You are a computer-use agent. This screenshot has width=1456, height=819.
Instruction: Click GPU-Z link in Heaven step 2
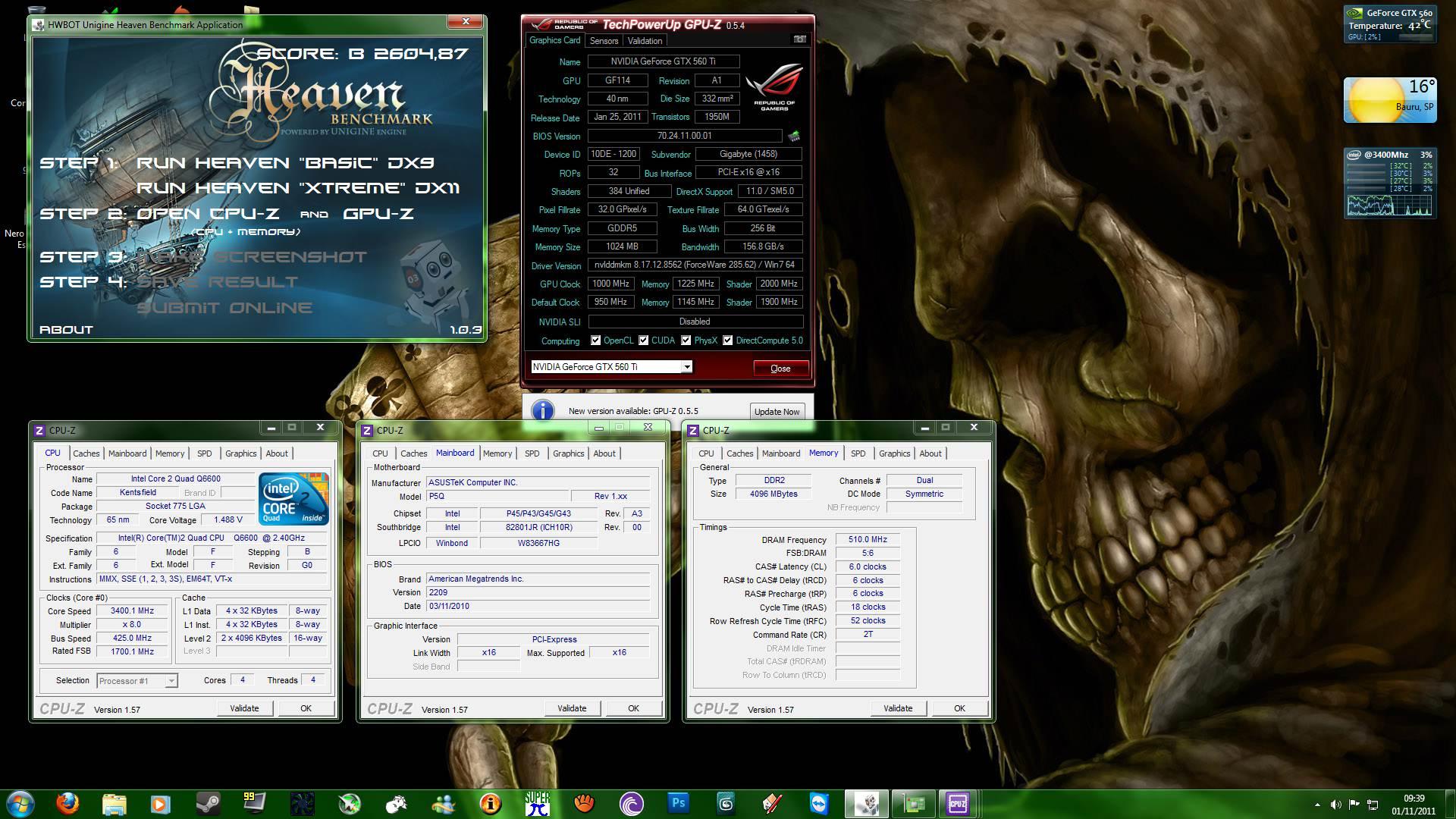(x=378, y=214)
